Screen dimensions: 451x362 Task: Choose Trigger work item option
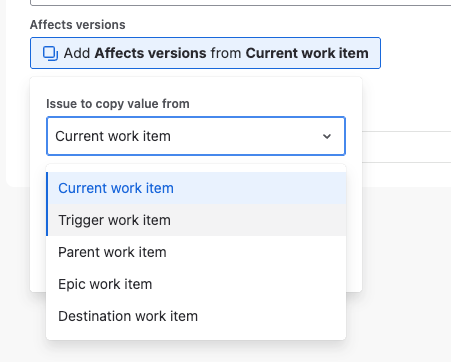(x=196, y=220)
